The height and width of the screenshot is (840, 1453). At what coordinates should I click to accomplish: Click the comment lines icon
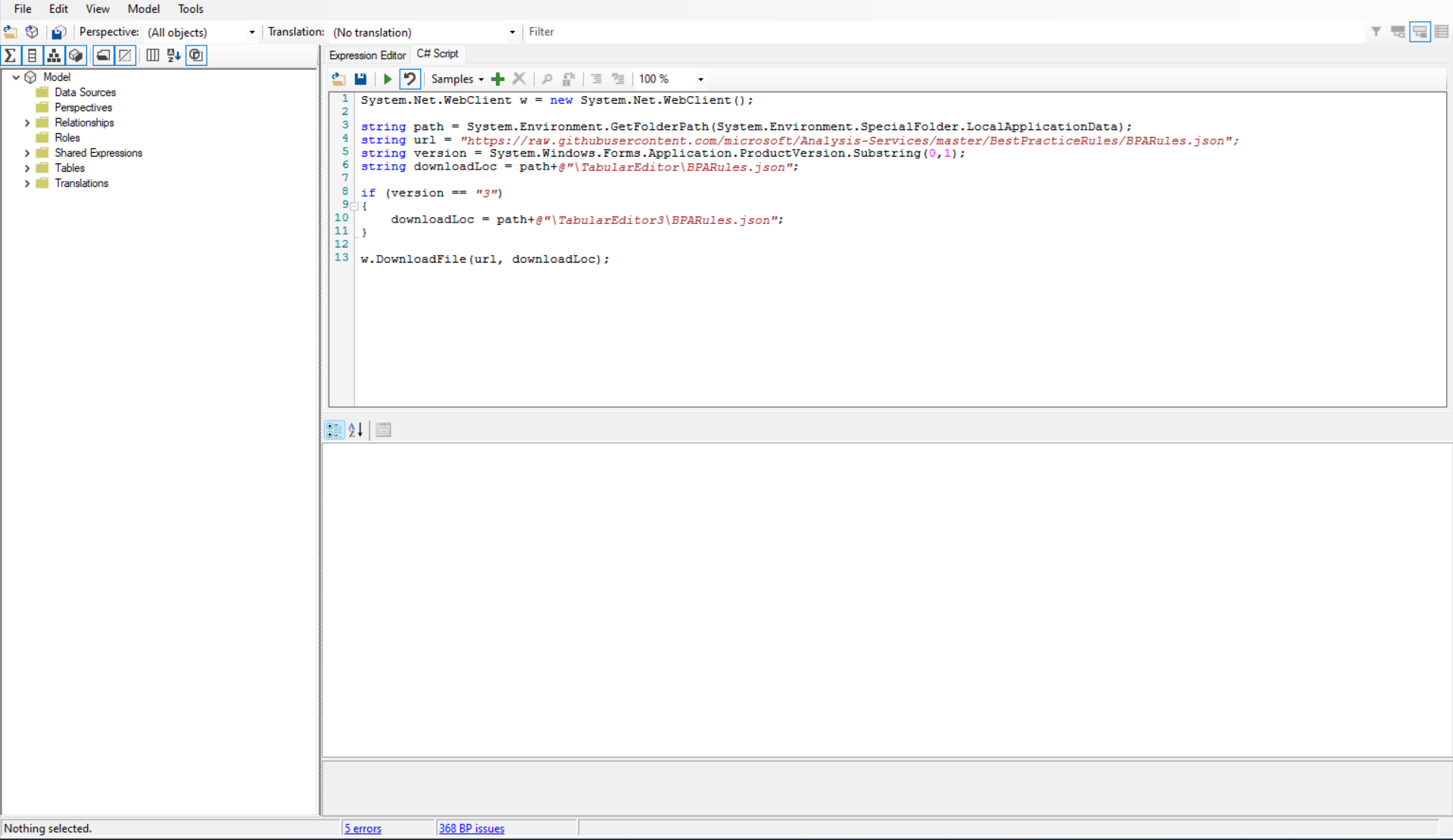[596, 79]
